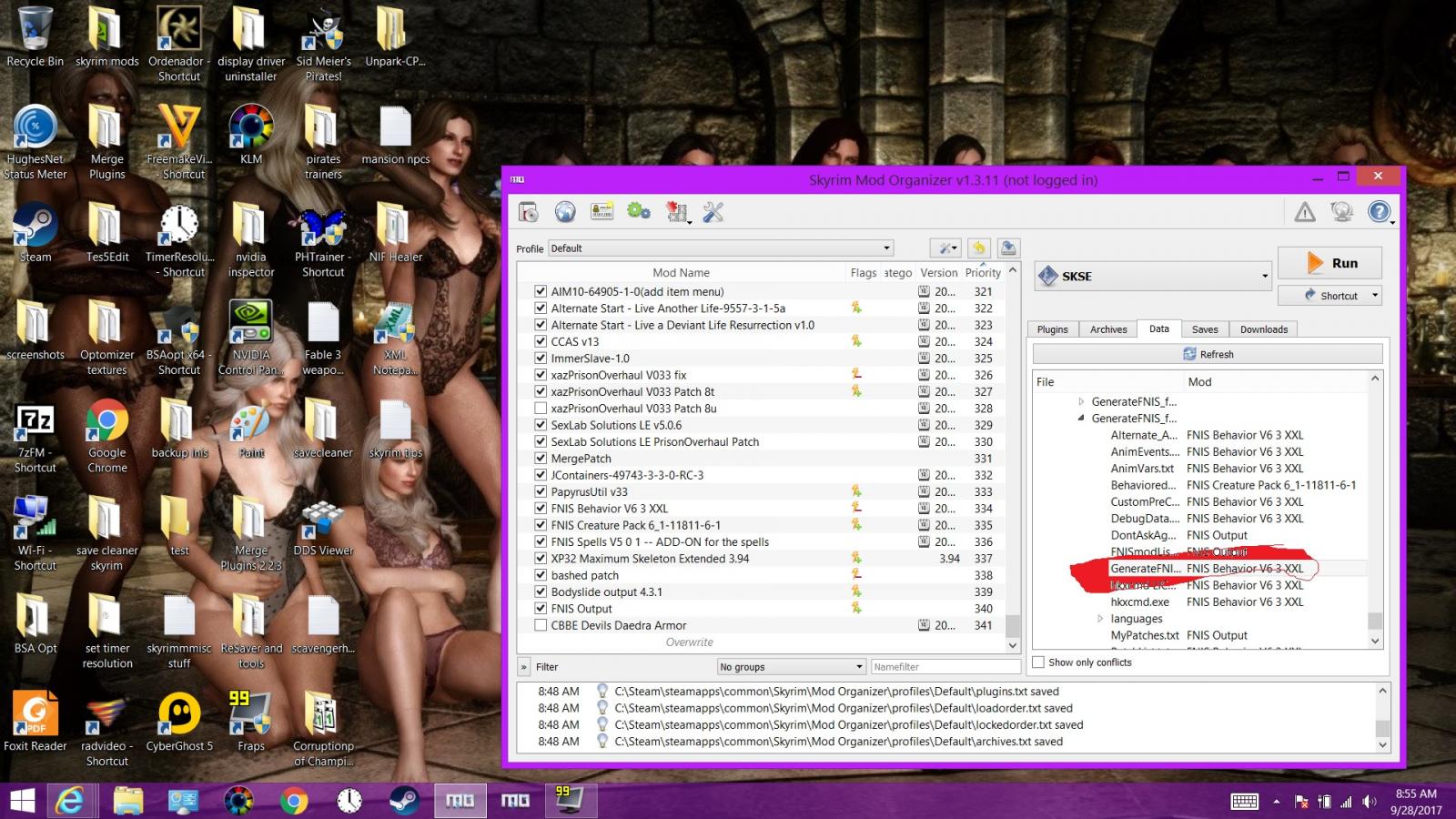1456x819 pixels.
Task: Open Internet Explorer from the taskbar
Action: 70,801
